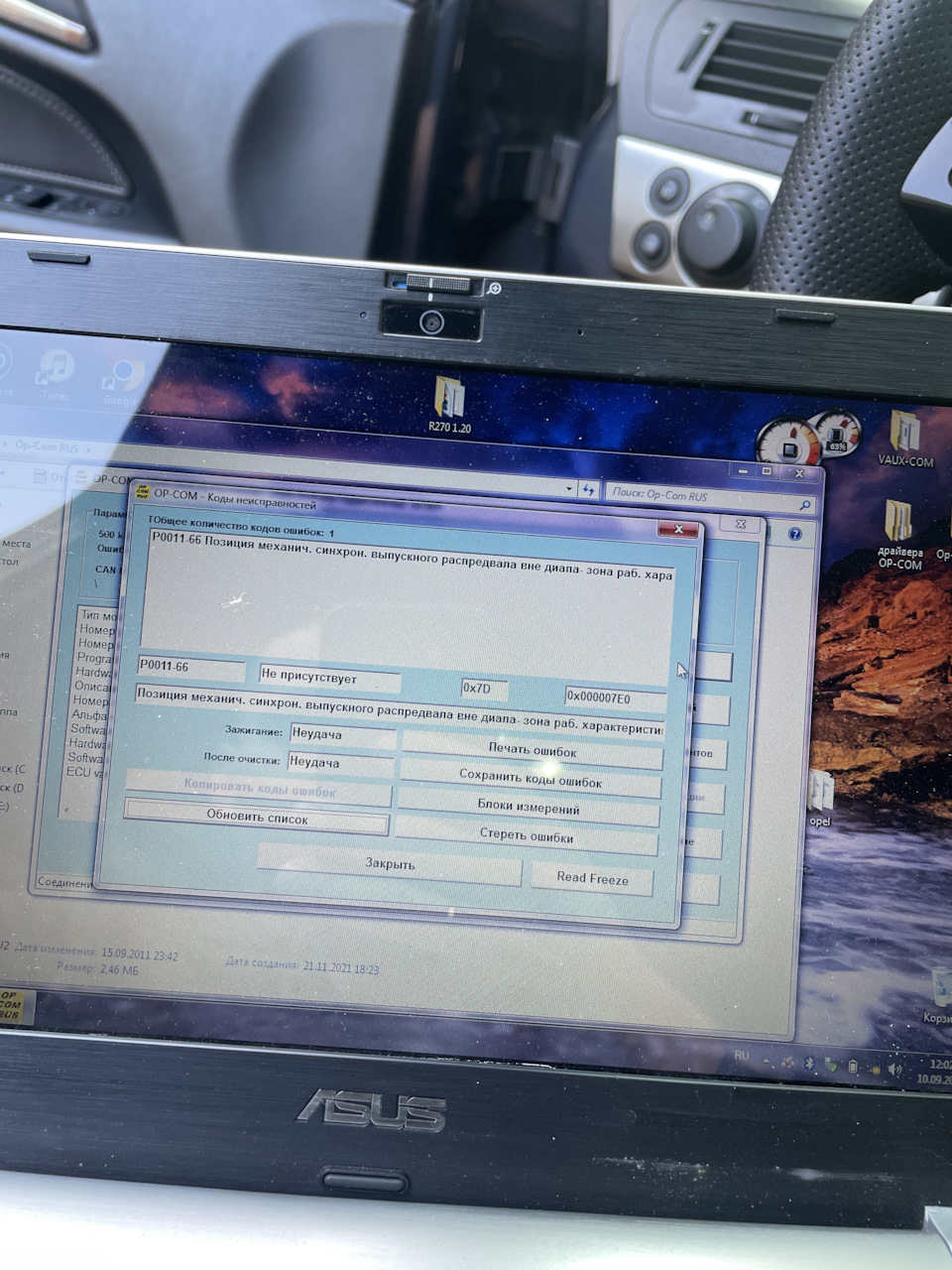Open Блоки измерений

point(529,808)
